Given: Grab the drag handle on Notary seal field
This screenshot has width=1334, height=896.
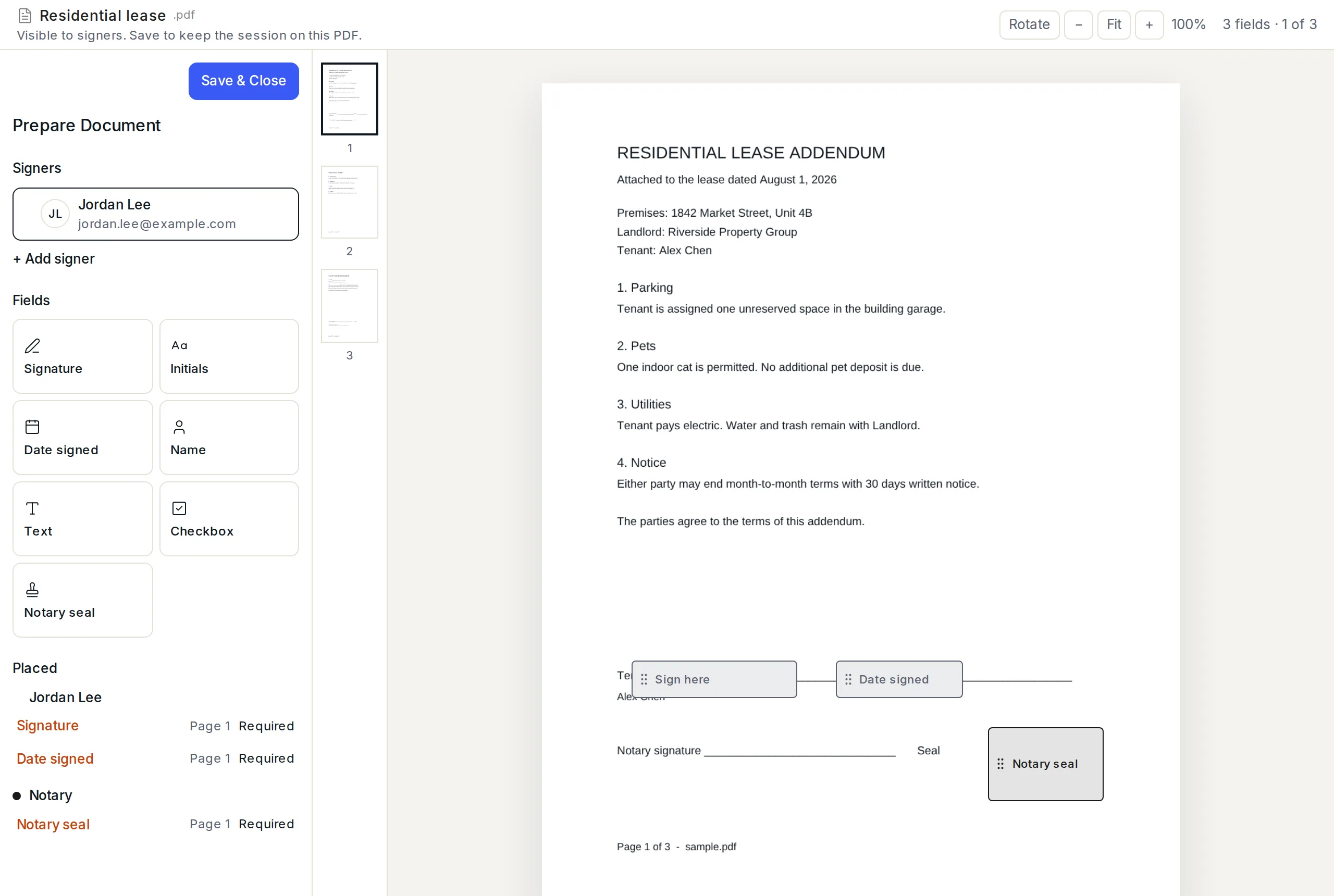Looking at the screenshot, I should (x=1001, y=764).
